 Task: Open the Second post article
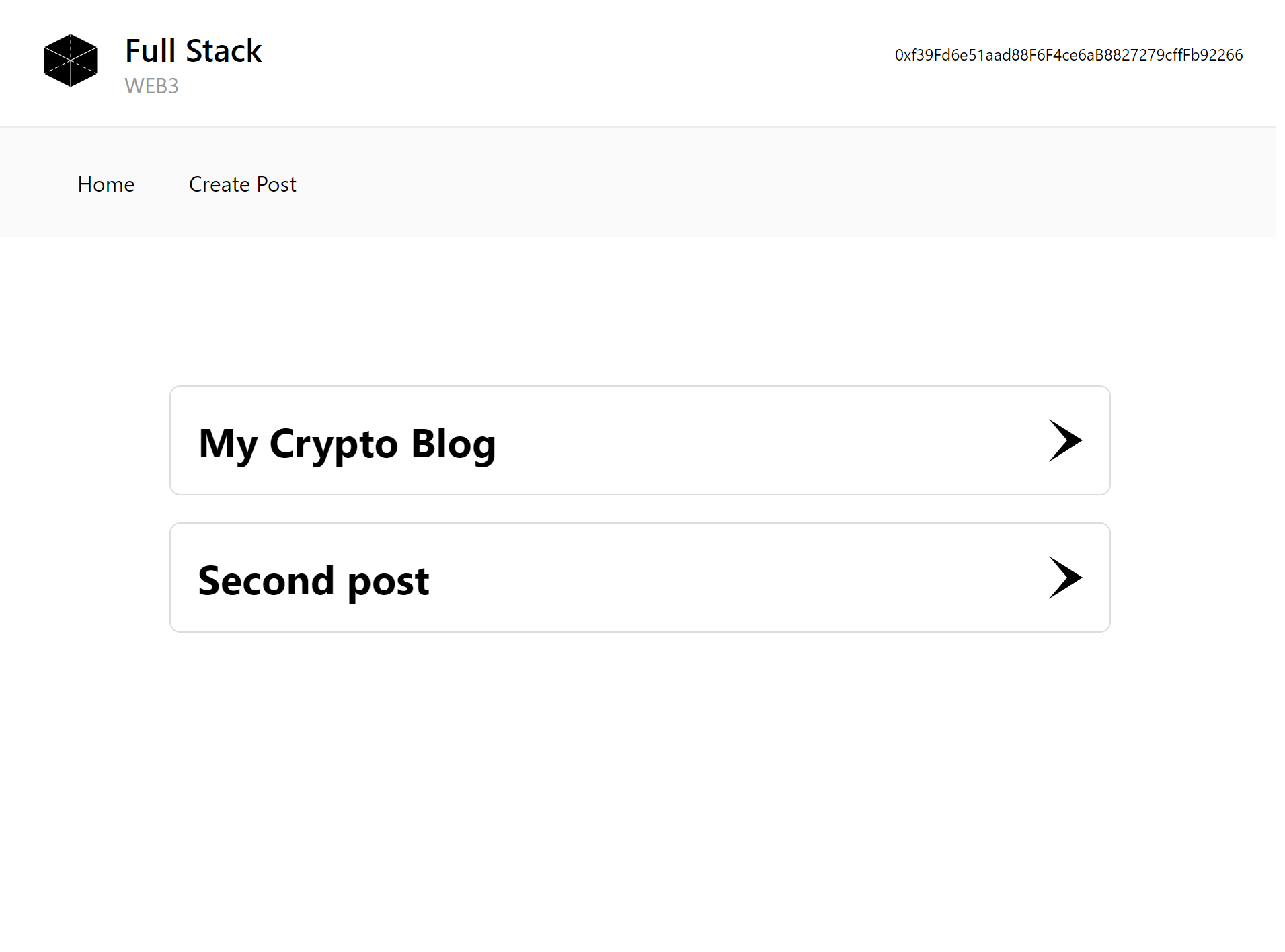point(639,577)
